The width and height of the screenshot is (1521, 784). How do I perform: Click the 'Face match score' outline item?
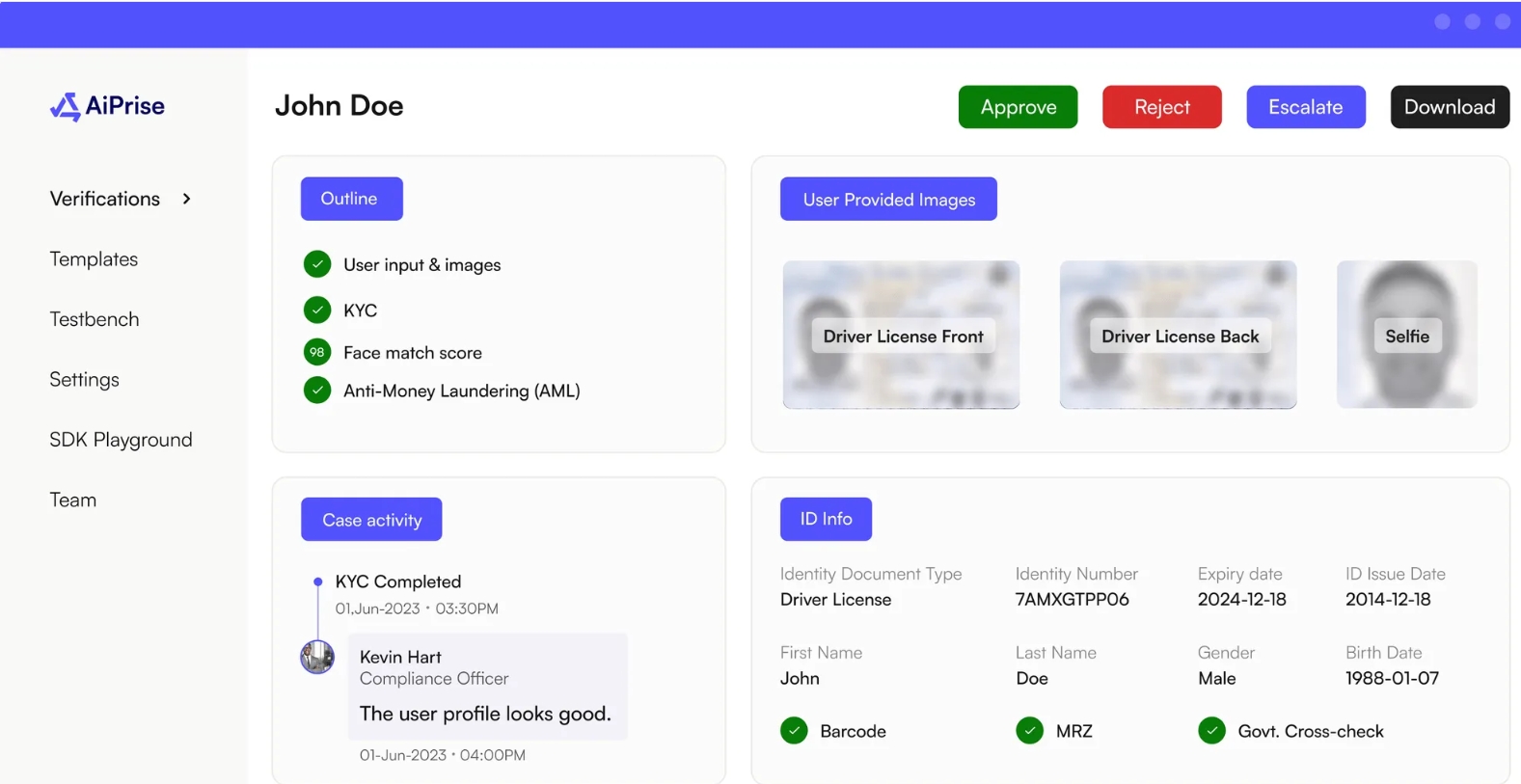(413, 353)
